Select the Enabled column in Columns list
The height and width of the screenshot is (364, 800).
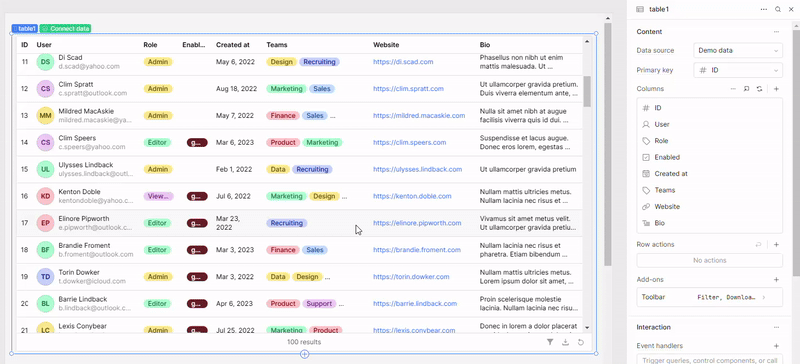[710, 157]
